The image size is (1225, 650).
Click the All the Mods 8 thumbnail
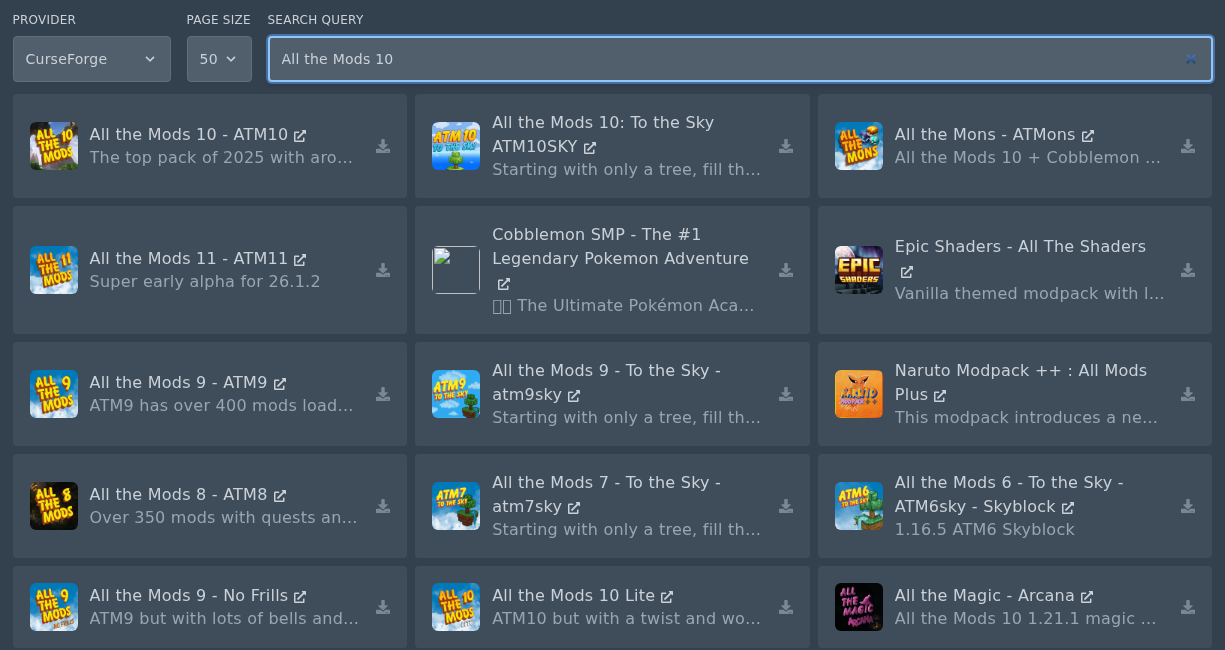click(x=54, y=506)
